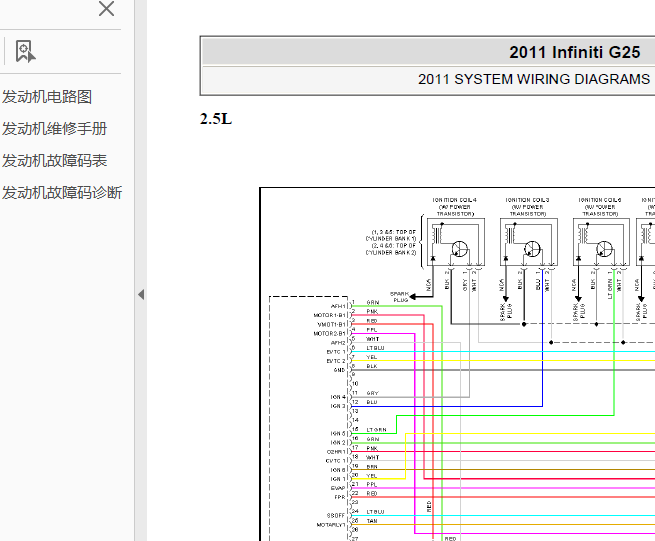The width and height of the screenshot is (655, 541).
Task: Click the 2.5L section heading
Action: pyautogui.click(x=216, y=119)
